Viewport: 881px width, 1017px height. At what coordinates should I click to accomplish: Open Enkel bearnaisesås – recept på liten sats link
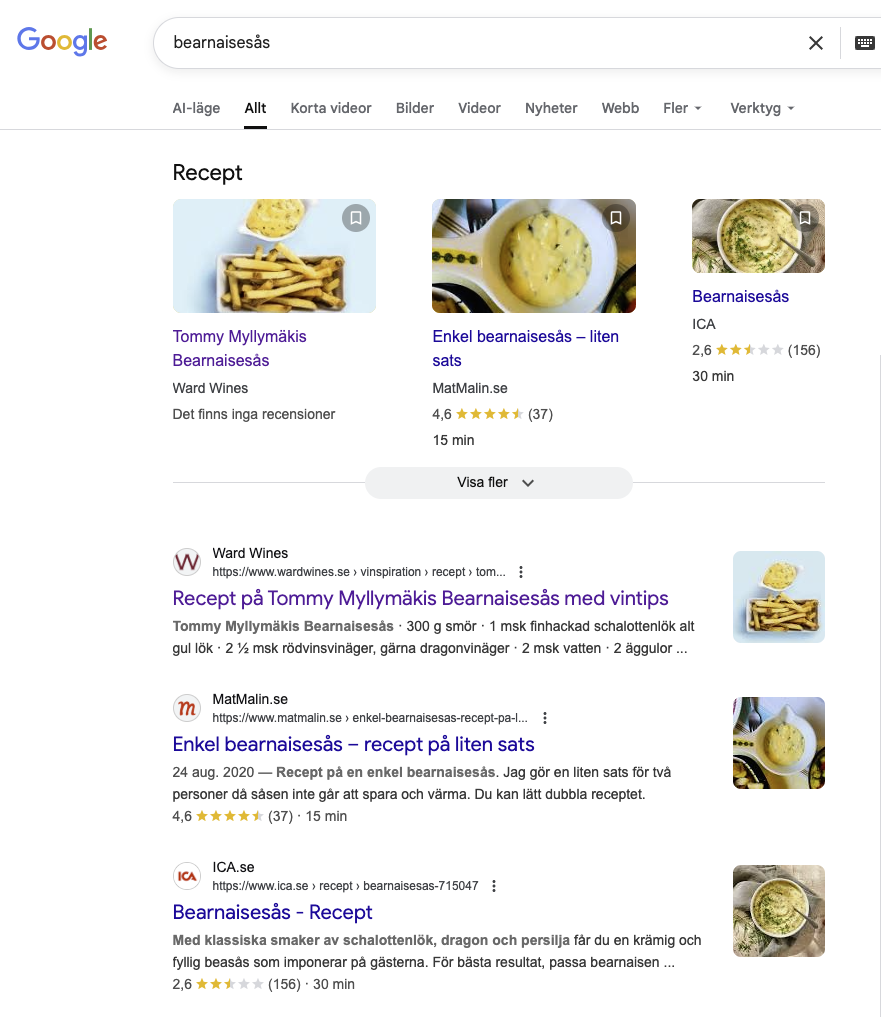point(353,744)
